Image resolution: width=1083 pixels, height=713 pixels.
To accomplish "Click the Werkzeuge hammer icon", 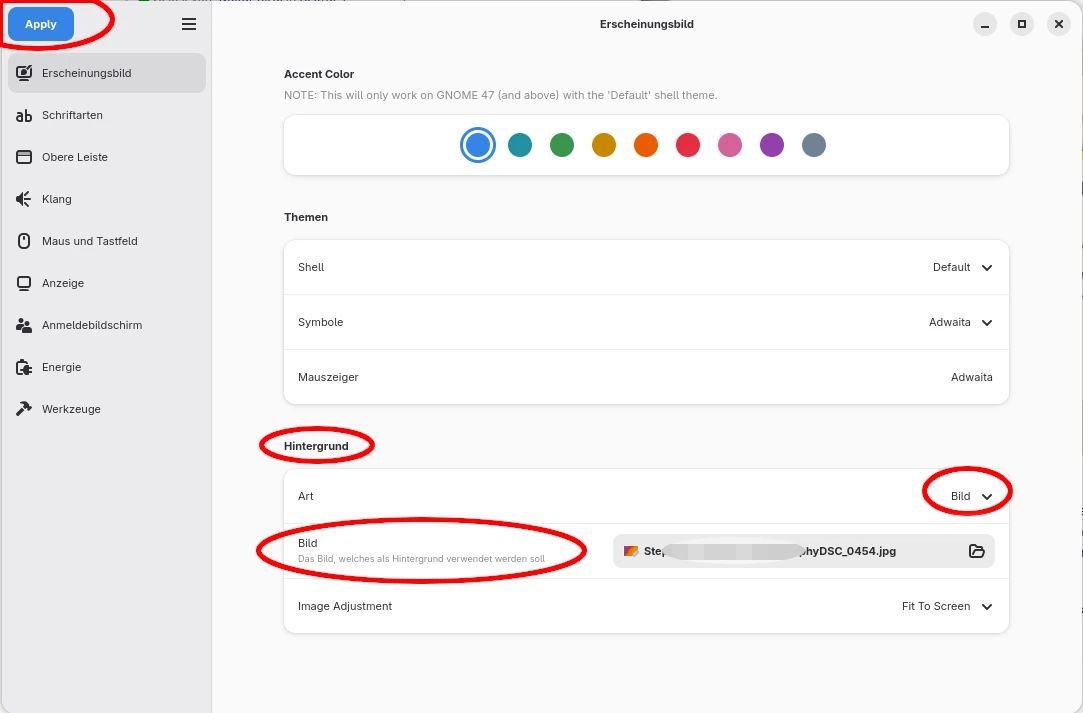I will click(x=24, y=409).
